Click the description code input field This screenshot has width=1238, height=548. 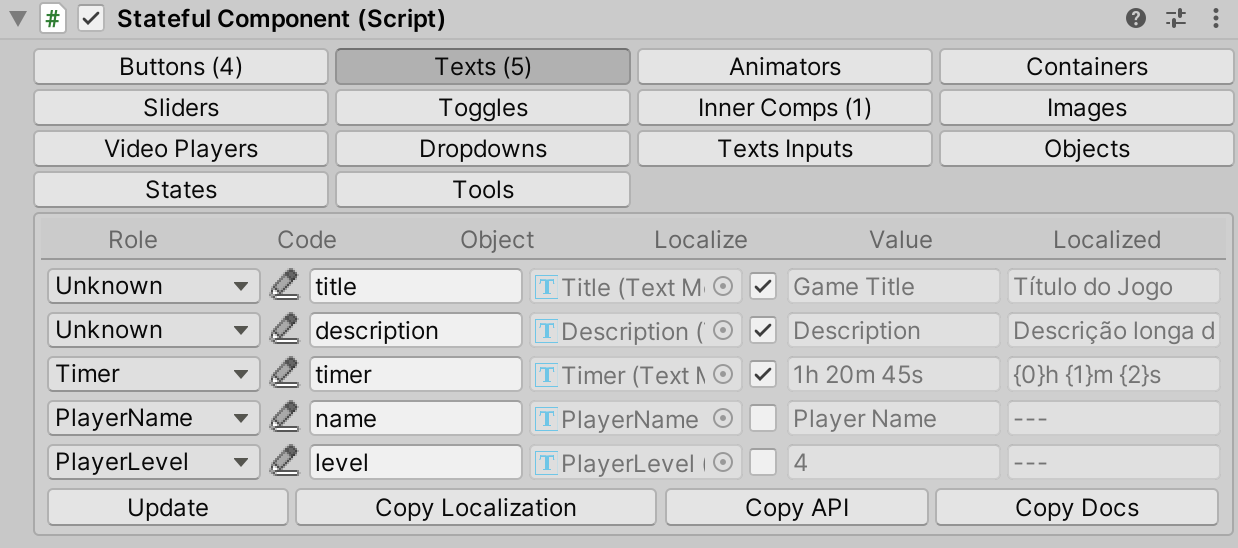click(x=415, y=331)
